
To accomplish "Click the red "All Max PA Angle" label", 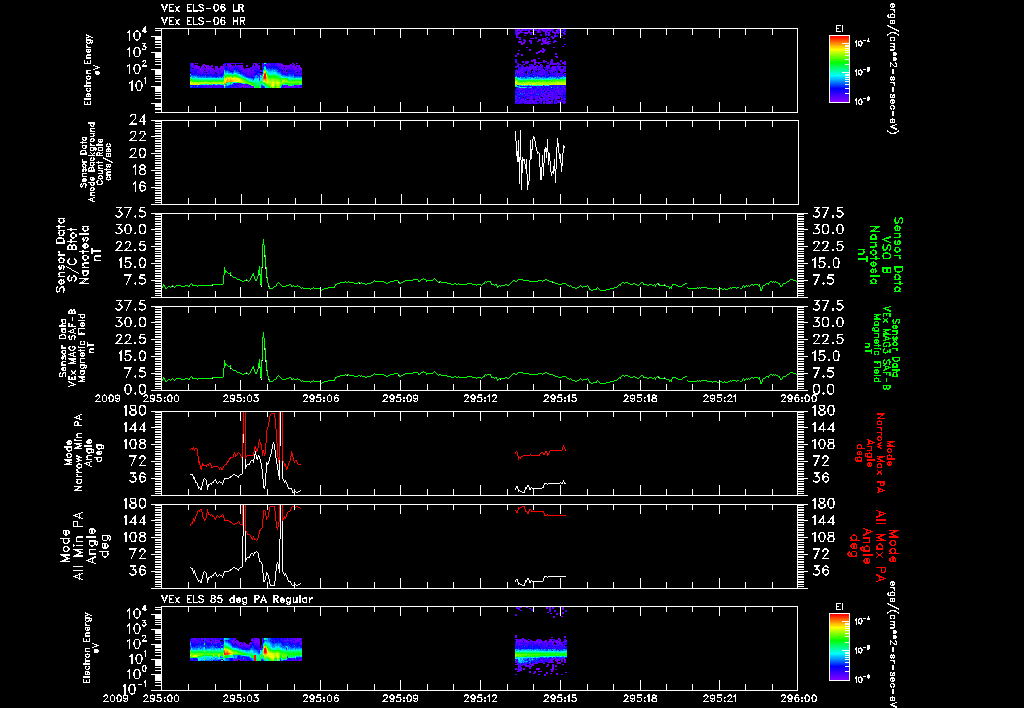I will pyautogui.click(x=872, y=545).
